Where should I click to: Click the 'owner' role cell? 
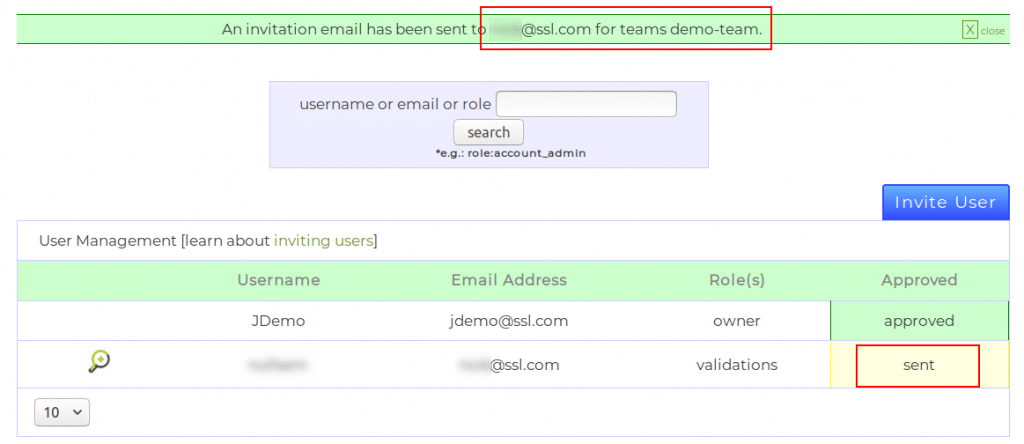click(x=736, y=321)
